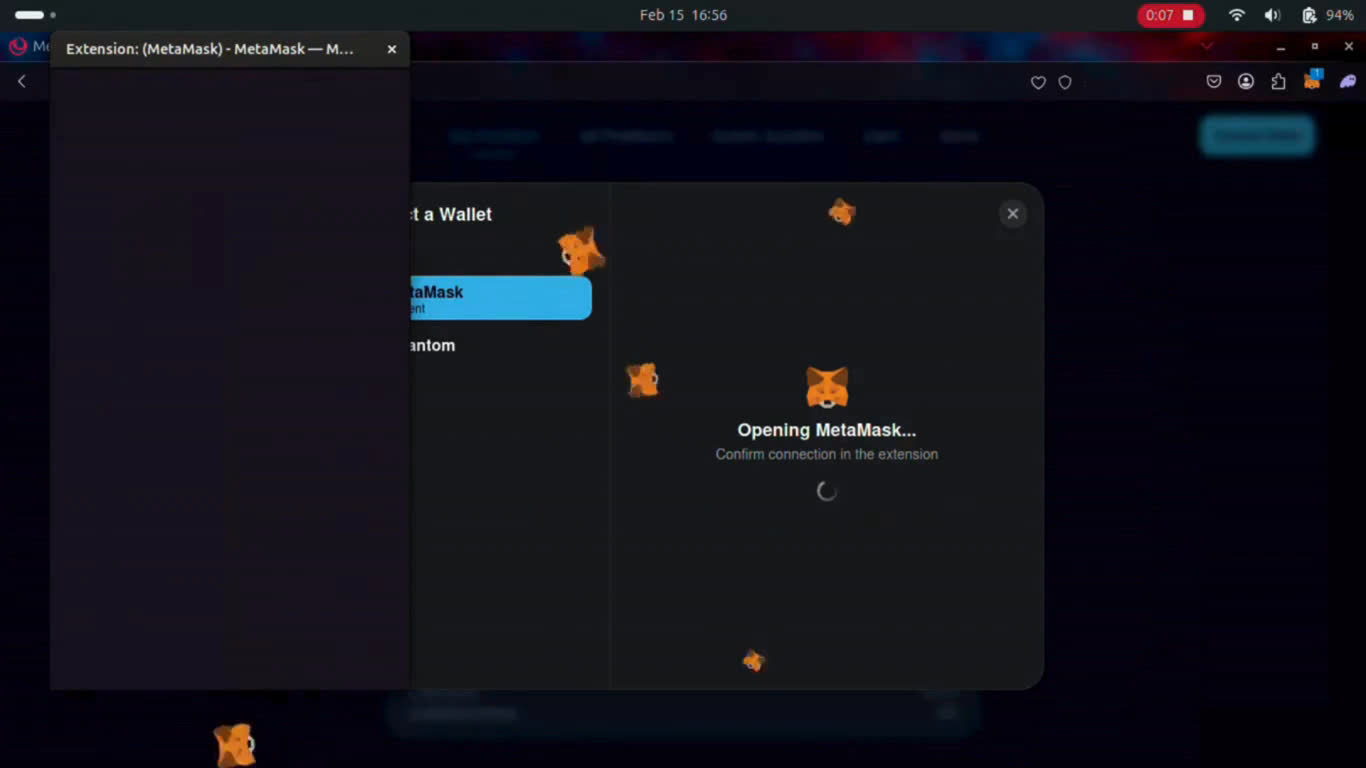
Task: Stop the screen recording at 0:07
Action: tap(1171, 15)
